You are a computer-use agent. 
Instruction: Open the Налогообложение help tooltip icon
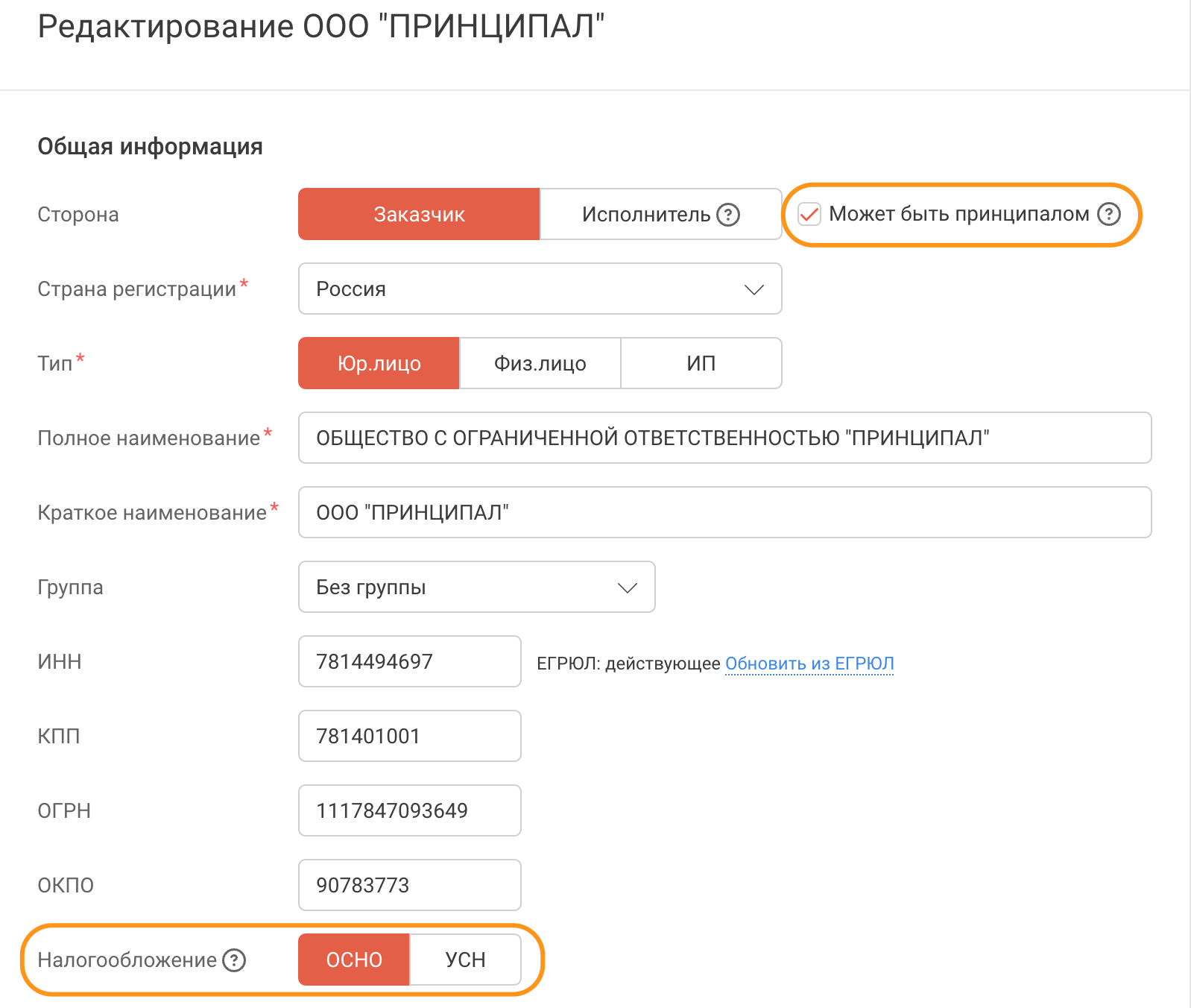(x=234, y=960)
